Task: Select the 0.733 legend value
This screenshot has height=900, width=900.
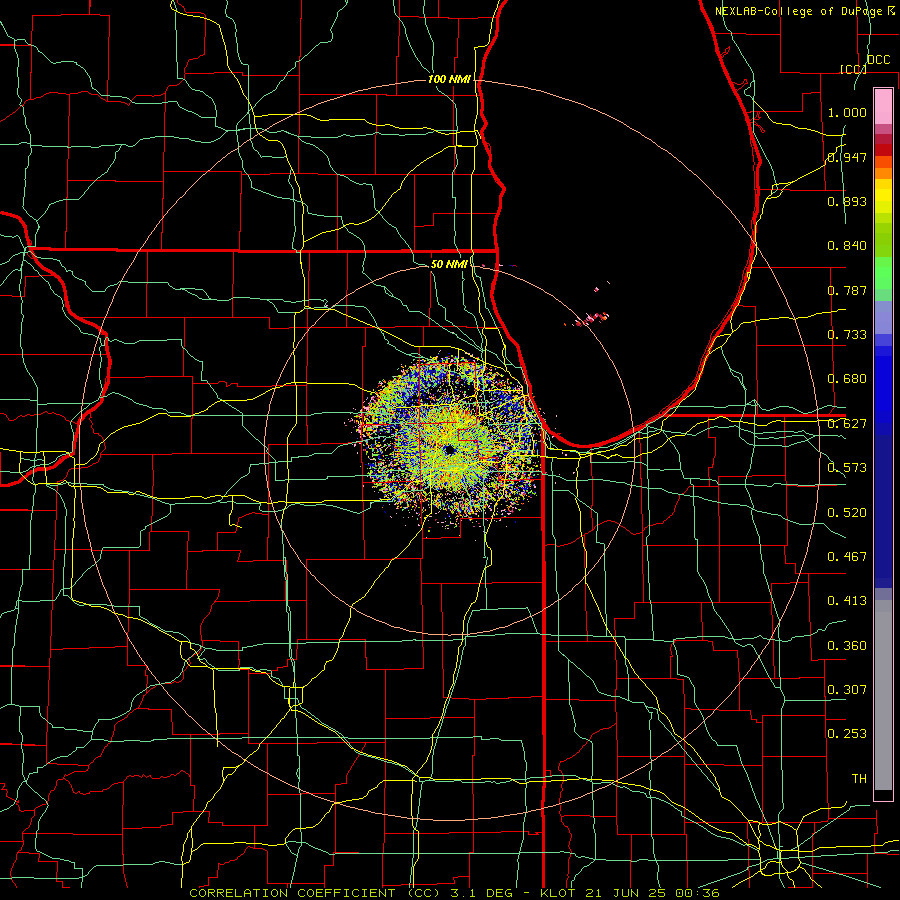Action: [x=847, y=335]
